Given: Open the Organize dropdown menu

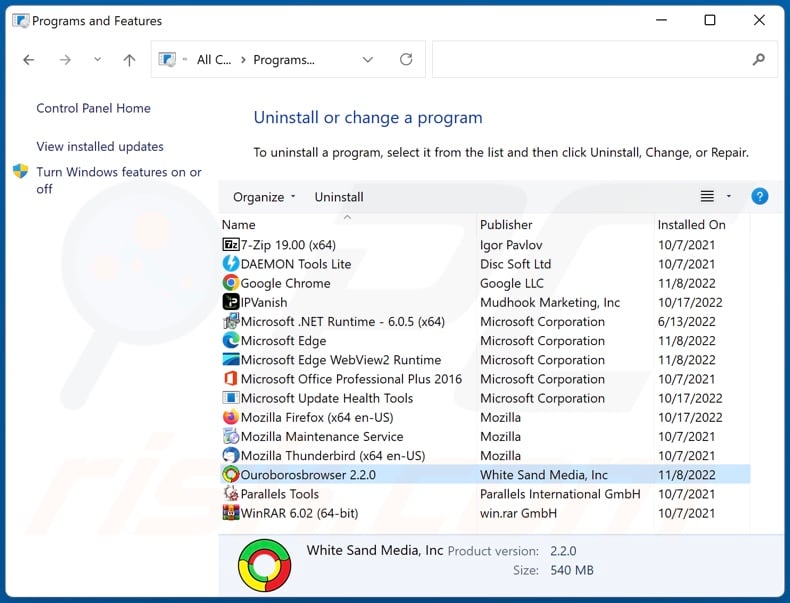Looking at the screenshot, I should [264, 197].
